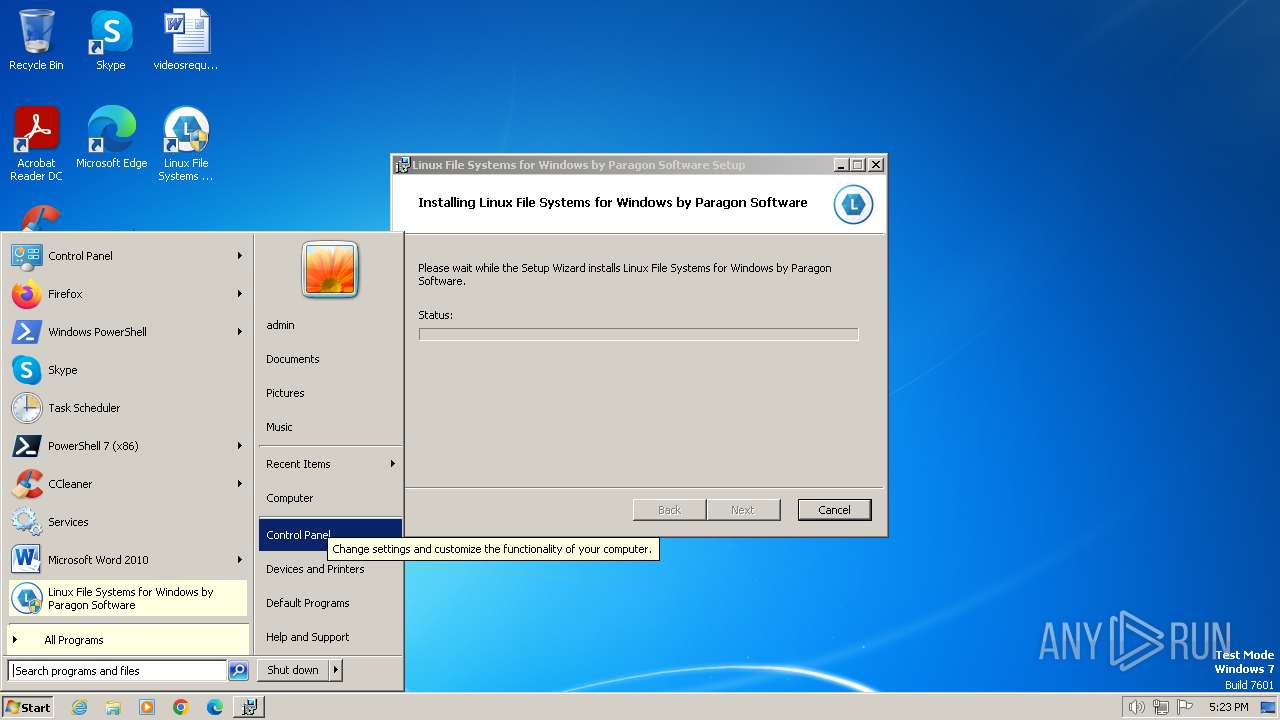The width and height of the screenshot is (1280, 720).
Task: Expand the Microsoft Word 2010 jump list arrow
Action: pyautogui.click(x=240, y=560)
